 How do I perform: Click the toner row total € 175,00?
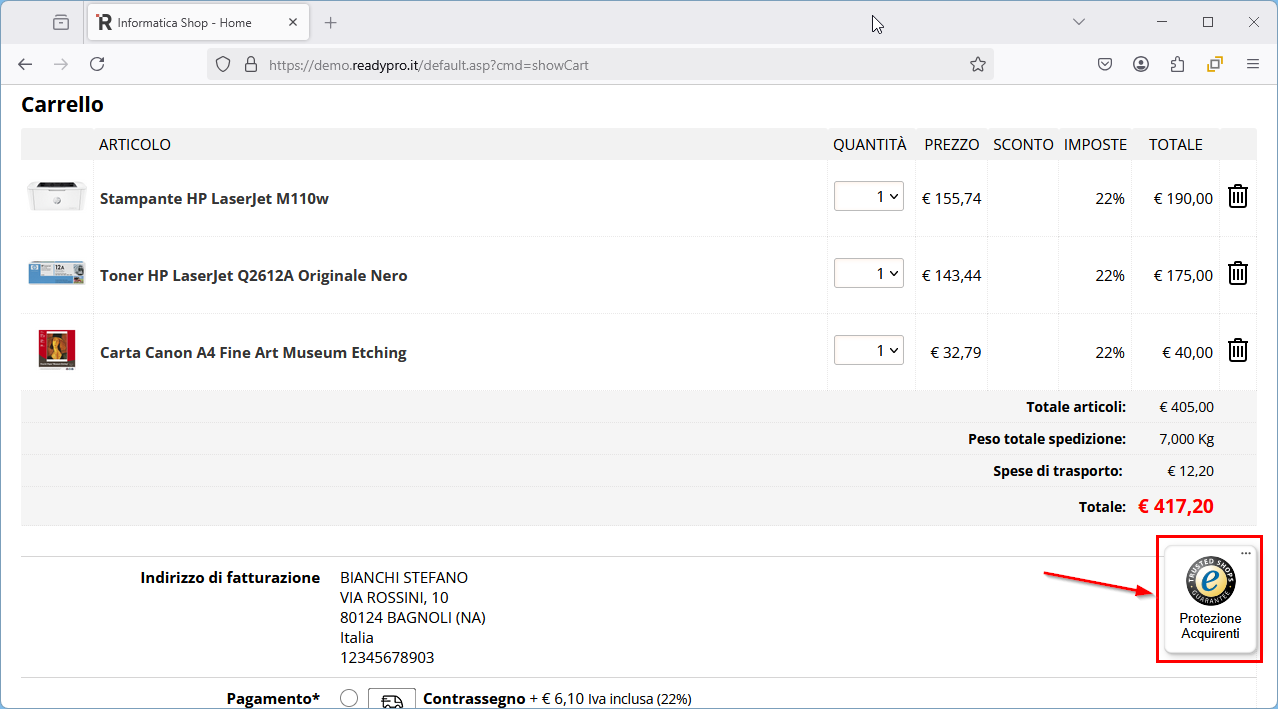tap(1183, 275)
